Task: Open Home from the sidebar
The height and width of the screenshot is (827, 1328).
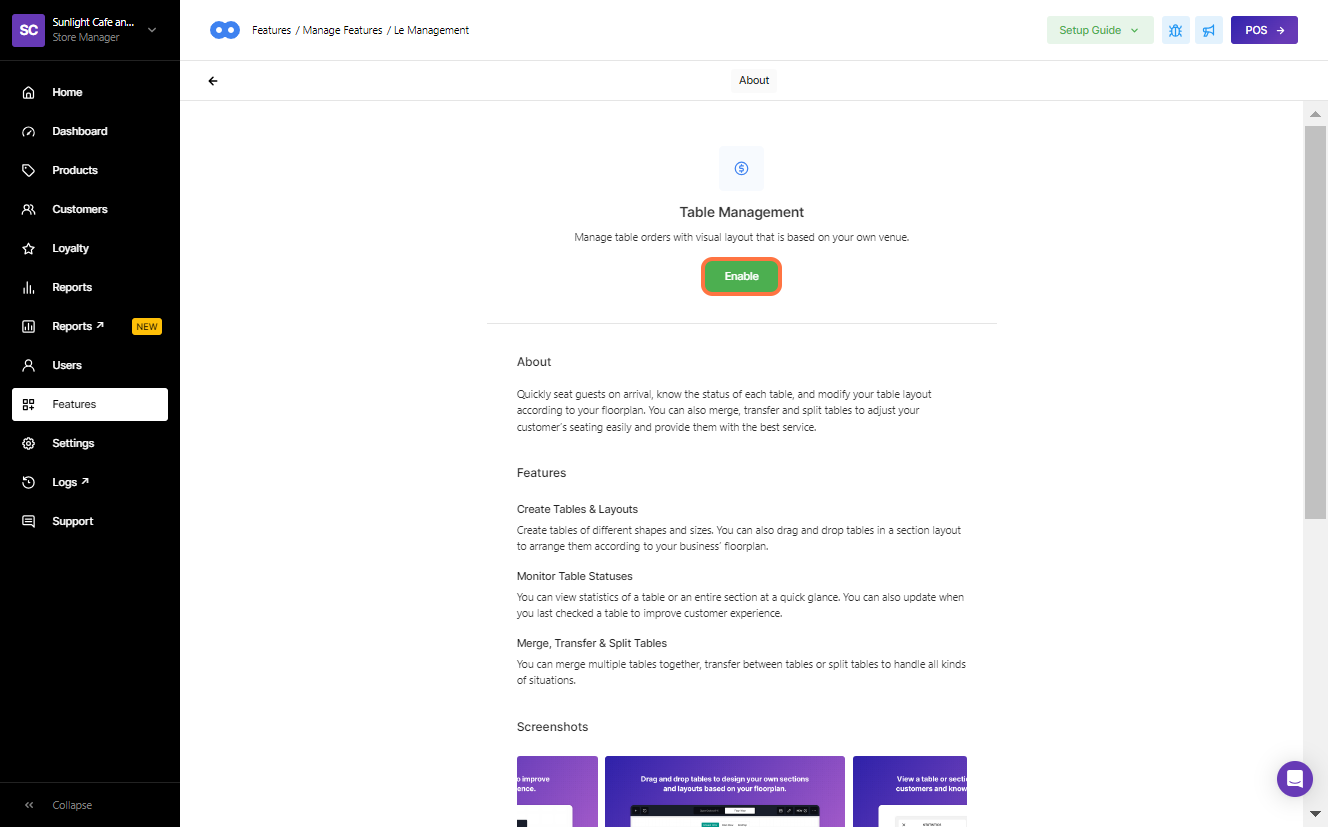Action: (x=67, y=92)
